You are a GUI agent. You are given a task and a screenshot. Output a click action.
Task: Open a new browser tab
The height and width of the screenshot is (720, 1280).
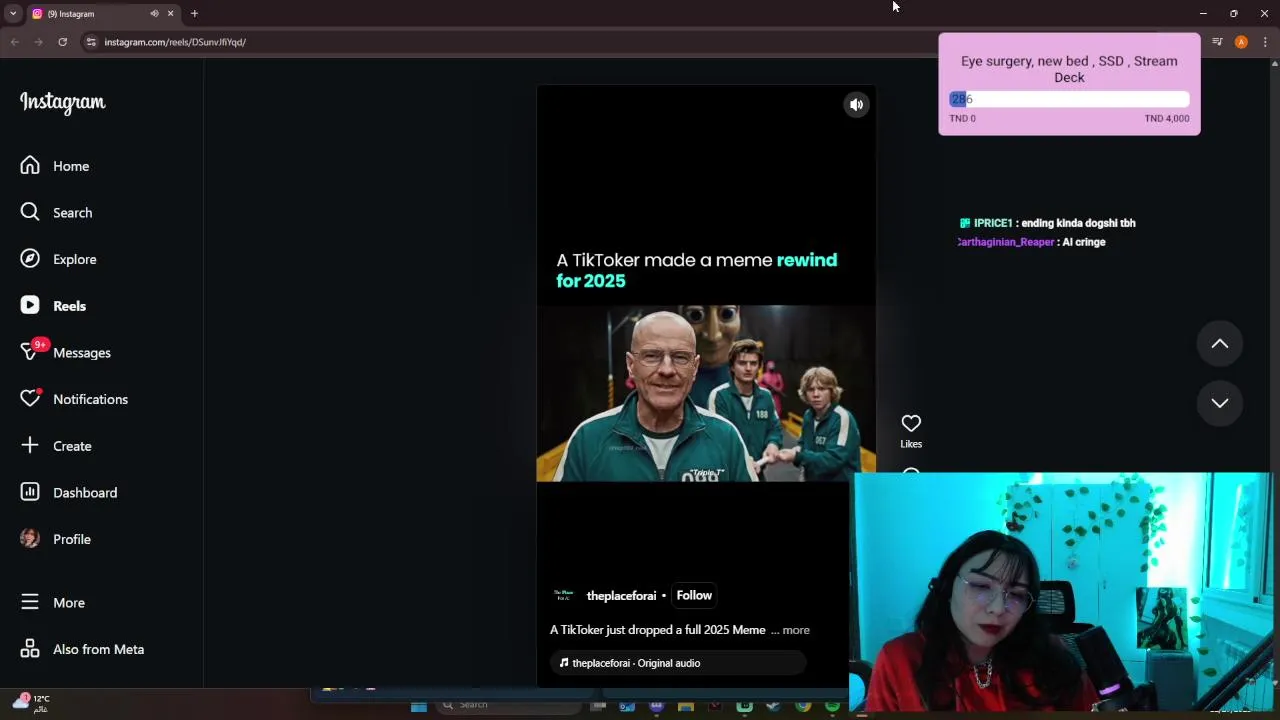coord(194,14)
